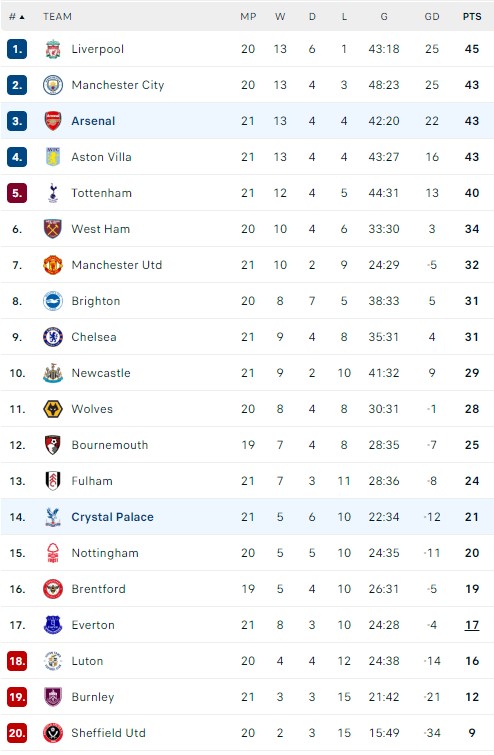The height and width of the screenshot is (755, 494).
Task: Click the Tottenham cockerel logo
Action: point(53,193)
